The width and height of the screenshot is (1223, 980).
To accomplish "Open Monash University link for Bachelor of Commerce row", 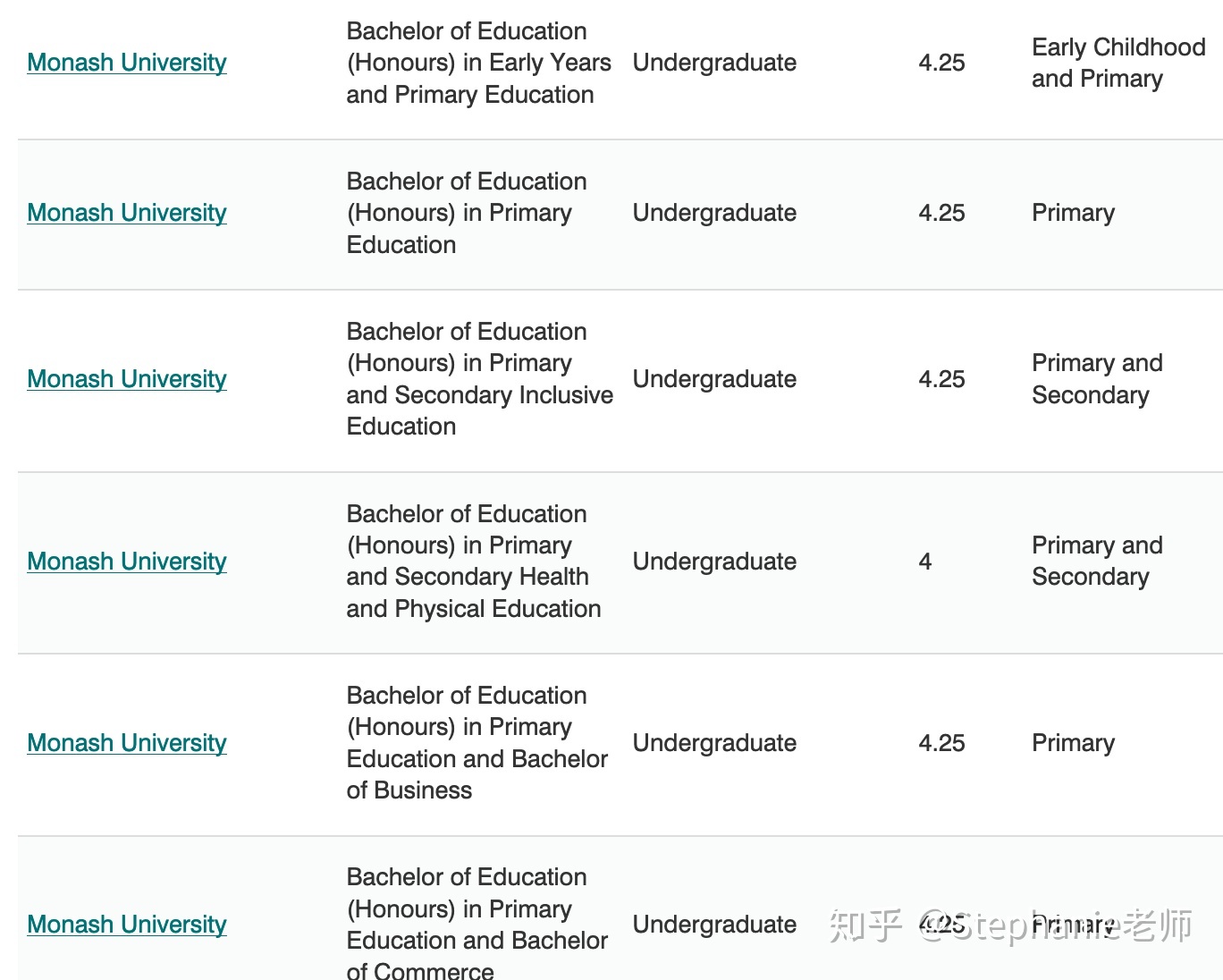I will coord(127,925).
